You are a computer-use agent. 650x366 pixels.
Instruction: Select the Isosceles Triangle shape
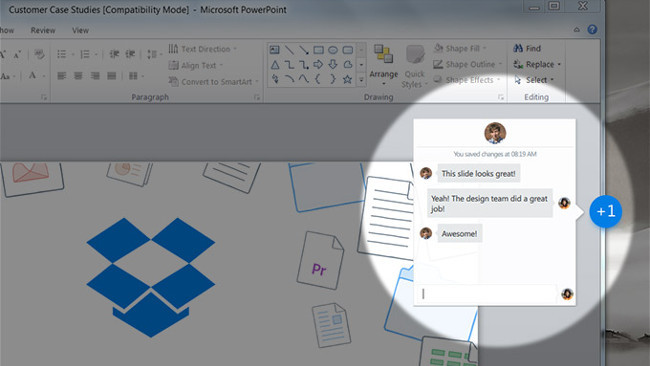(275, 65)
